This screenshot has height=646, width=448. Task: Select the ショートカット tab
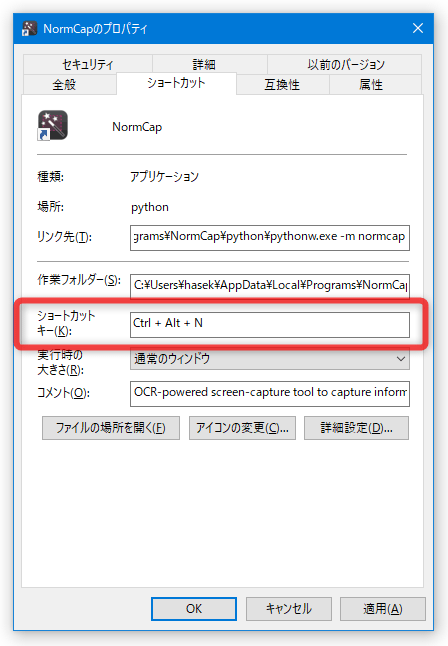(176, 83)
